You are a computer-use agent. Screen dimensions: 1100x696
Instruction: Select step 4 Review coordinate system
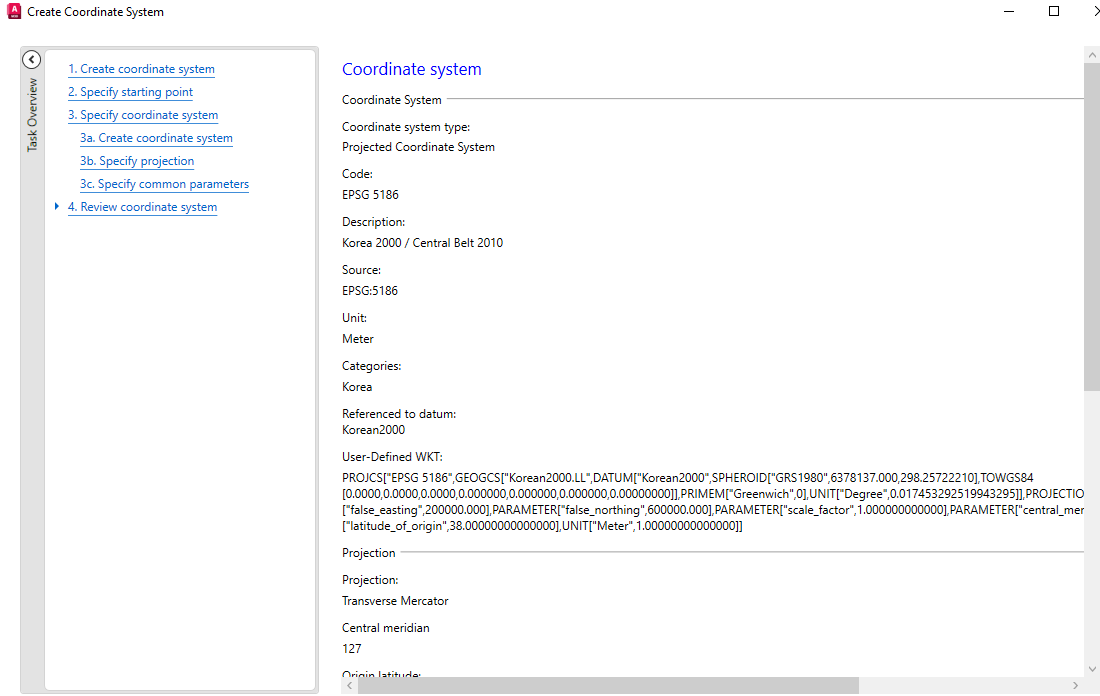[142, 207]
